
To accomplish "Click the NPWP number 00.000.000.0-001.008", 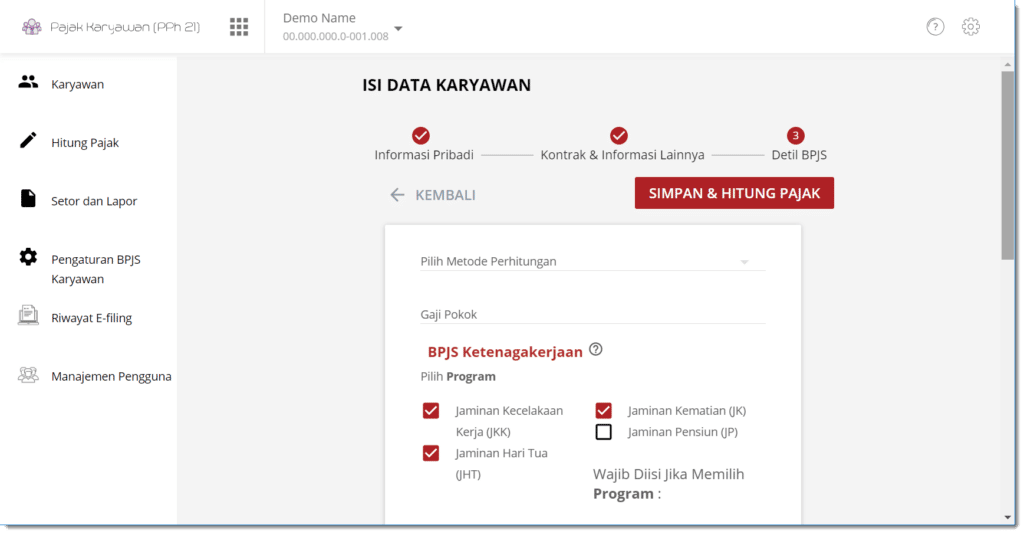I will (x=336, y=37).
